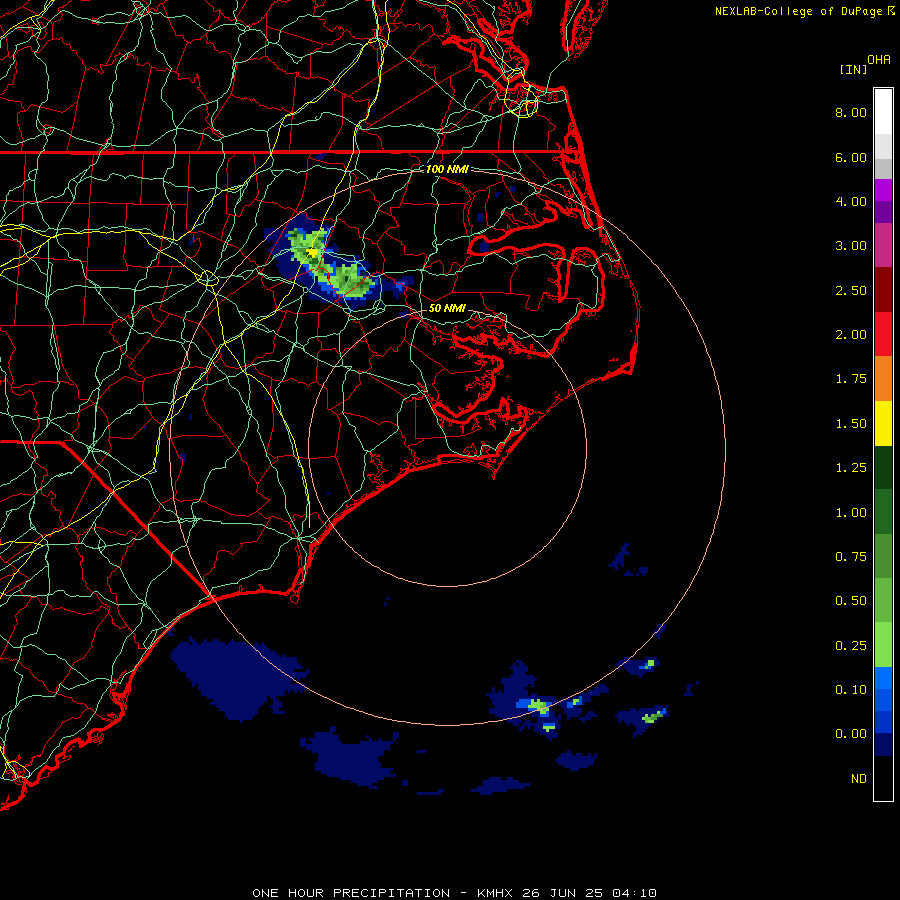The image size is (900, 900).
Task: Click the 2.50 legend value
Action: point(851,290)
